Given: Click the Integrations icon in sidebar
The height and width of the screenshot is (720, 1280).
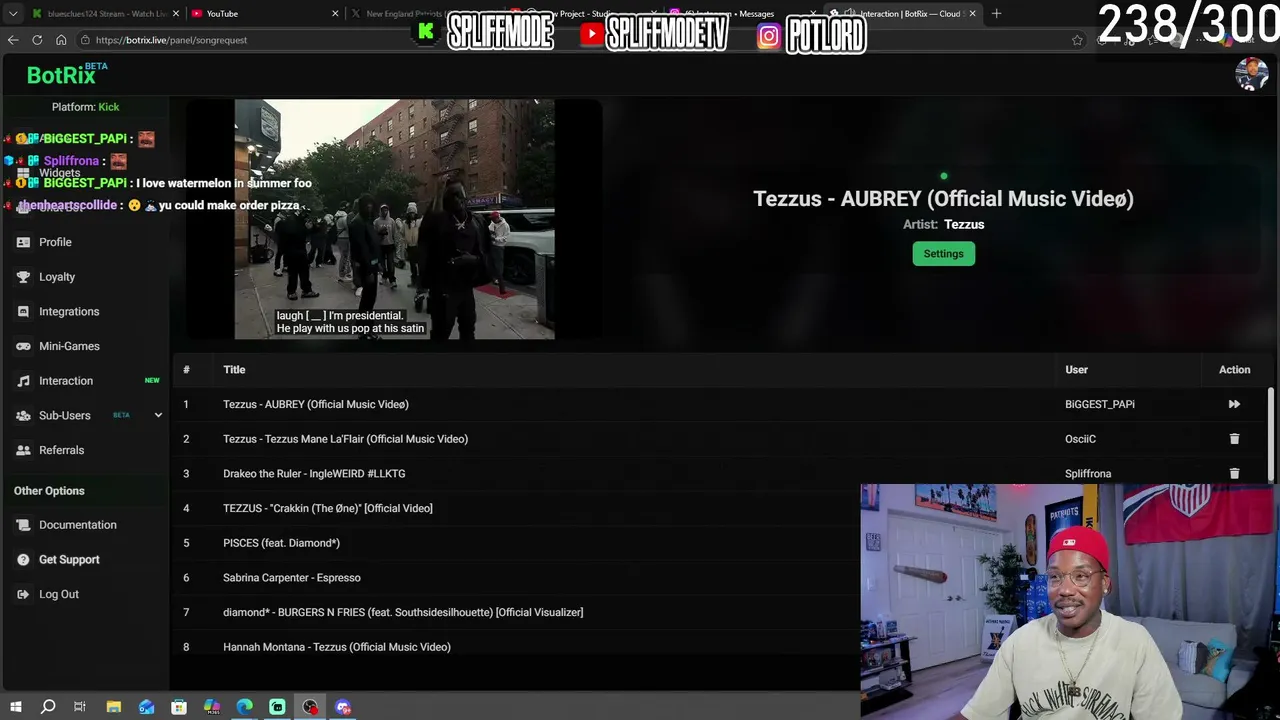Looking at the screenshot, I should (x=23, y=312).
